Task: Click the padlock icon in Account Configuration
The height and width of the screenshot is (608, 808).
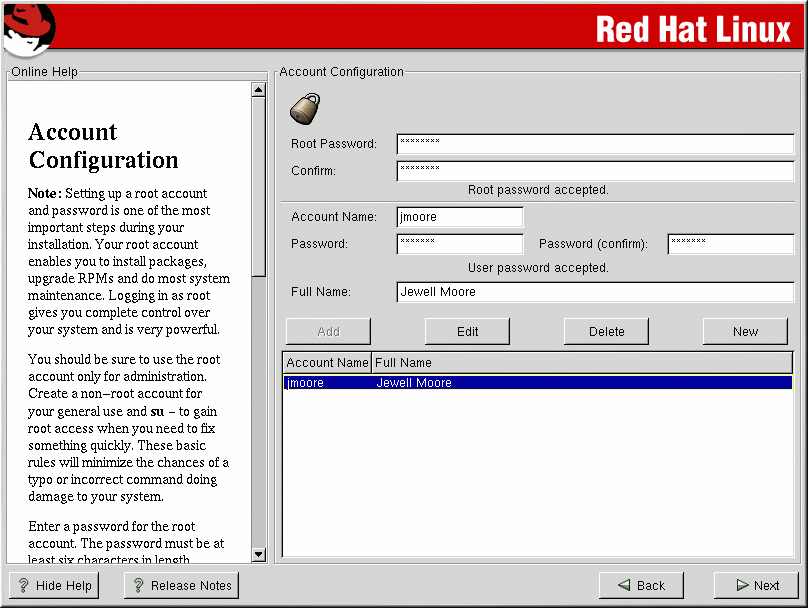Action: 304,109
